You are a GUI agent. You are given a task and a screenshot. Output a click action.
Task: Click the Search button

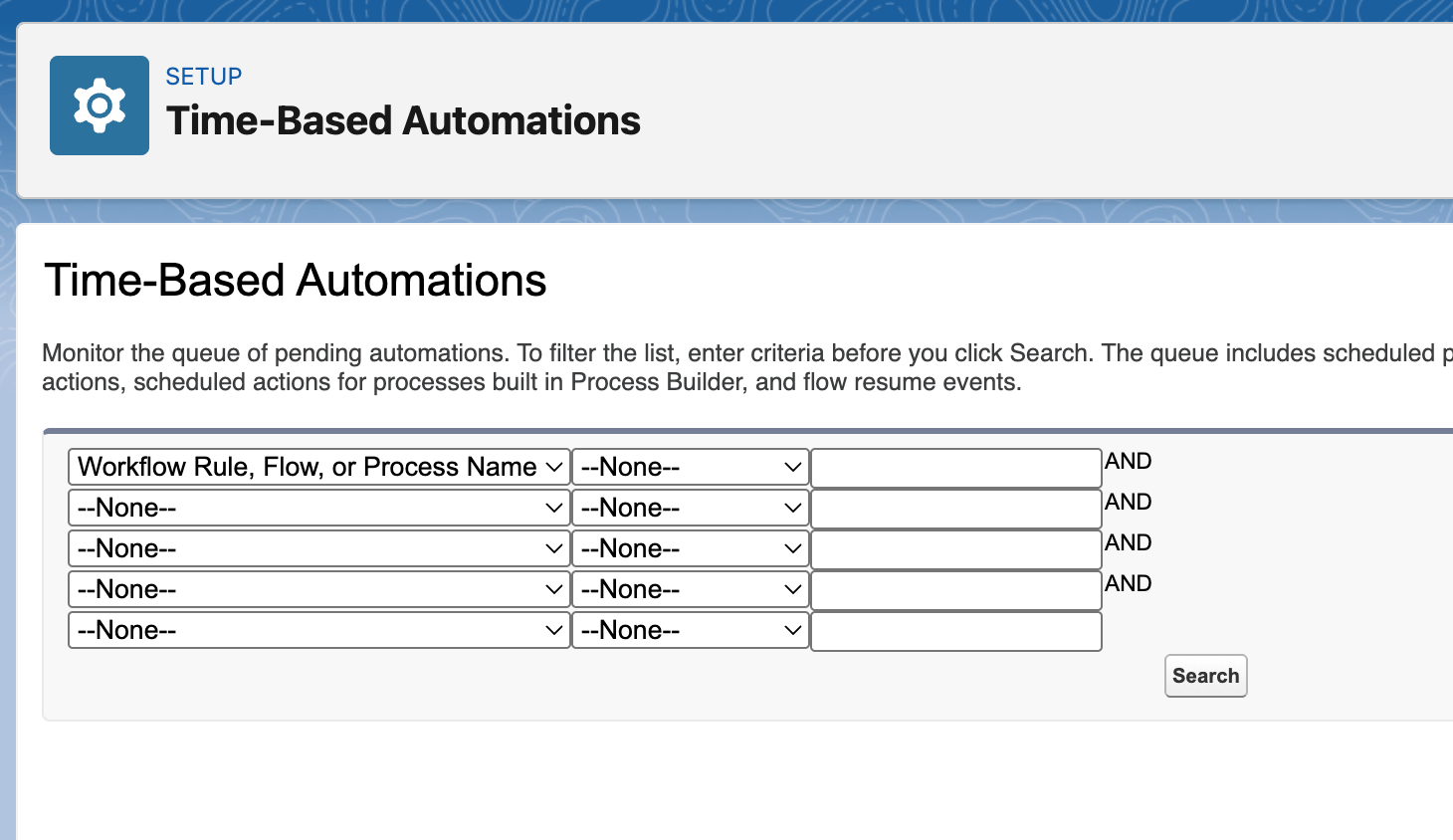[x=1206, y=676]
